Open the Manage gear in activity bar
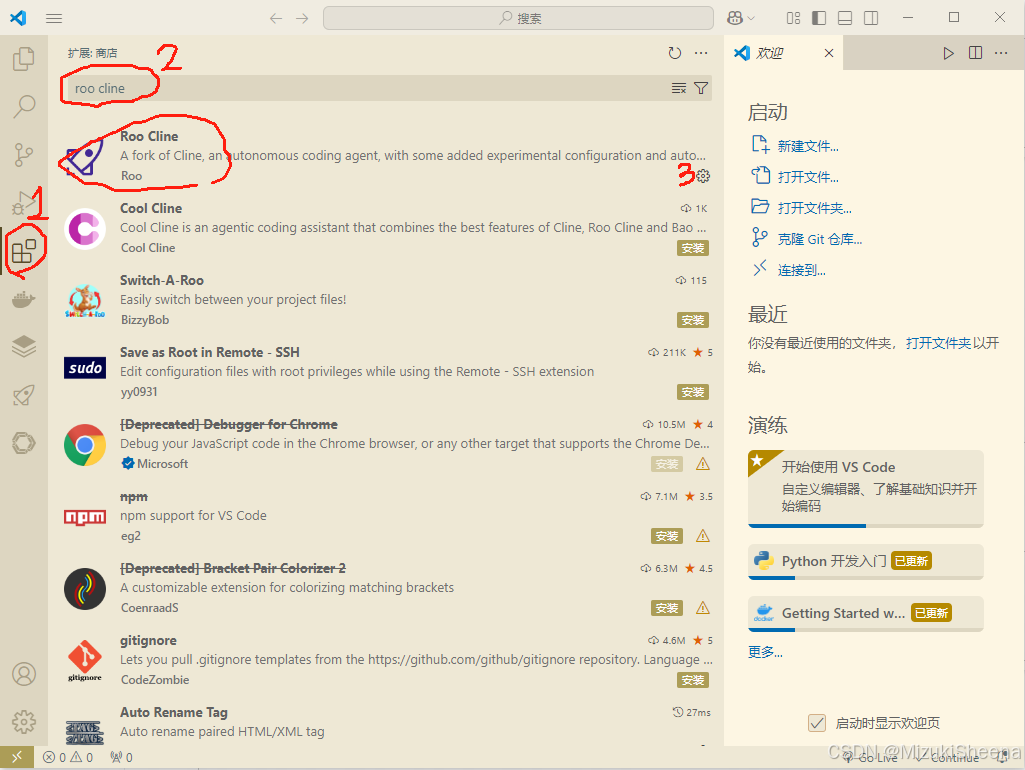The height and width of the screenshot is (770, 1025). tap(24, 722)
